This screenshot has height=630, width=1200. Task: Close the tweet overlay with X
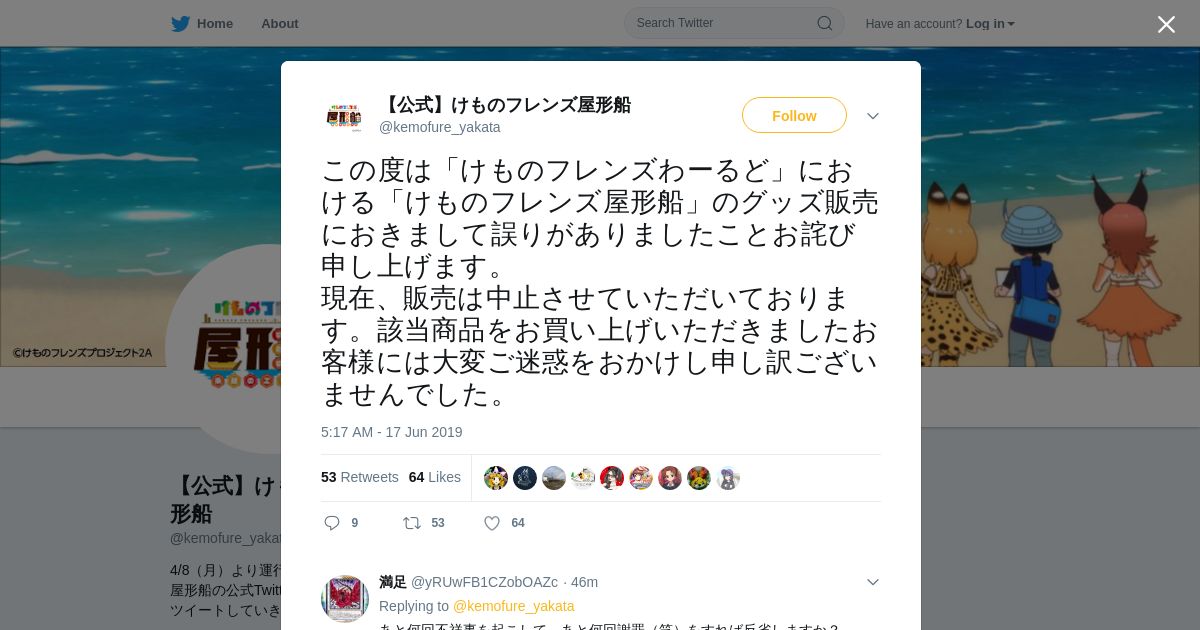[x=1166, y=24]
